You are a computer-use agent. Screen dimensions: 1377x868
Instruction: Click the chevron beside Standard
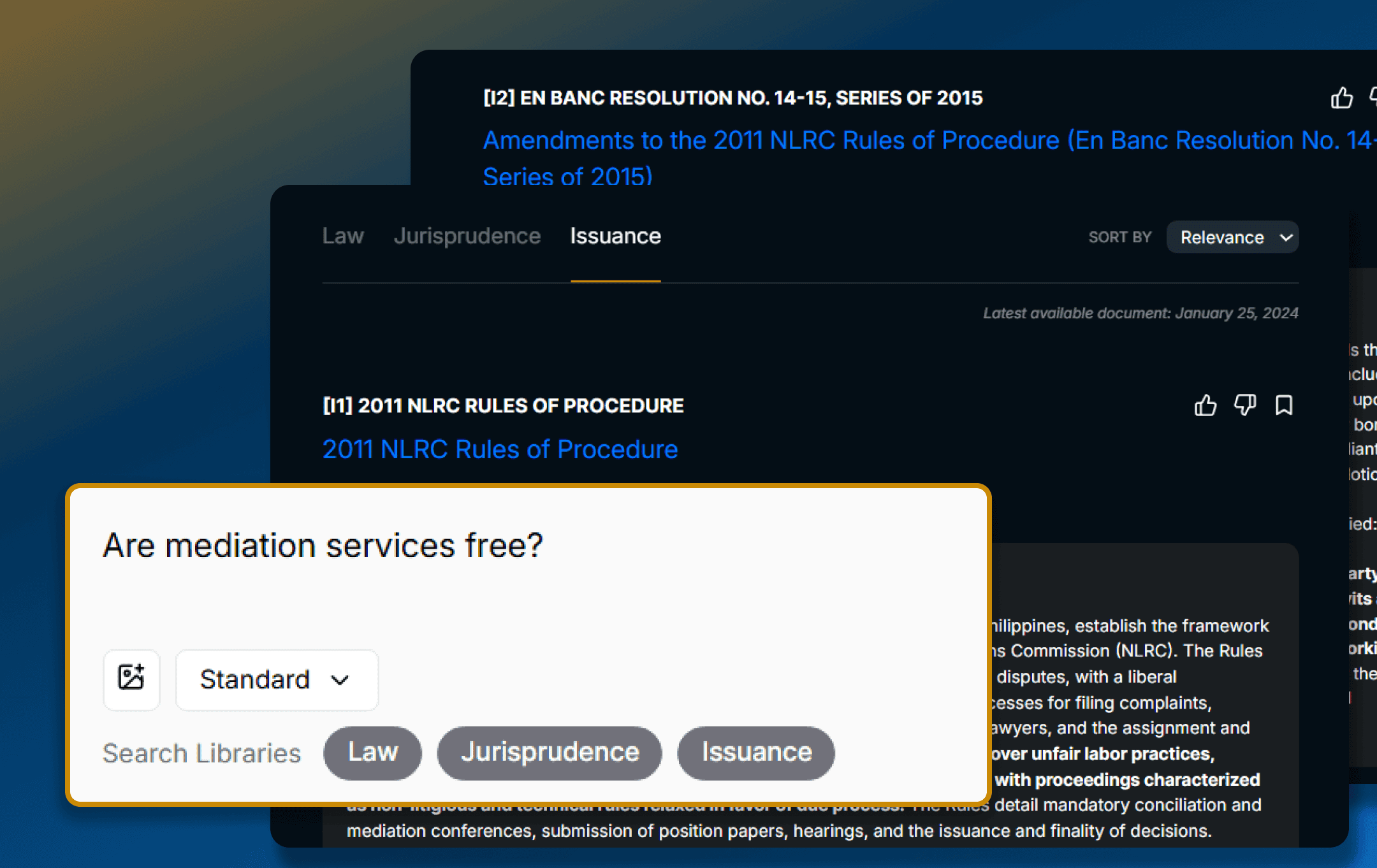pos(340,680)
